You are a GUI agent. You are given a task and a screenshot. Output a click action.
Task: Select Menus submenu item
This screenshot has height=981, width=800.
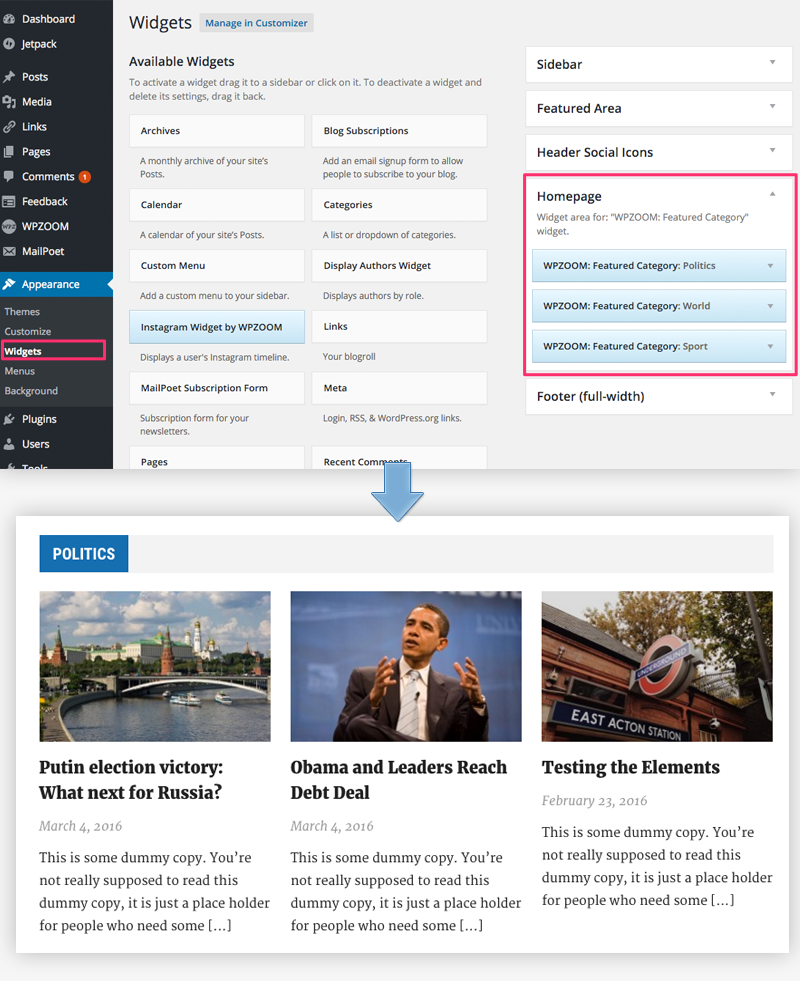19,371
